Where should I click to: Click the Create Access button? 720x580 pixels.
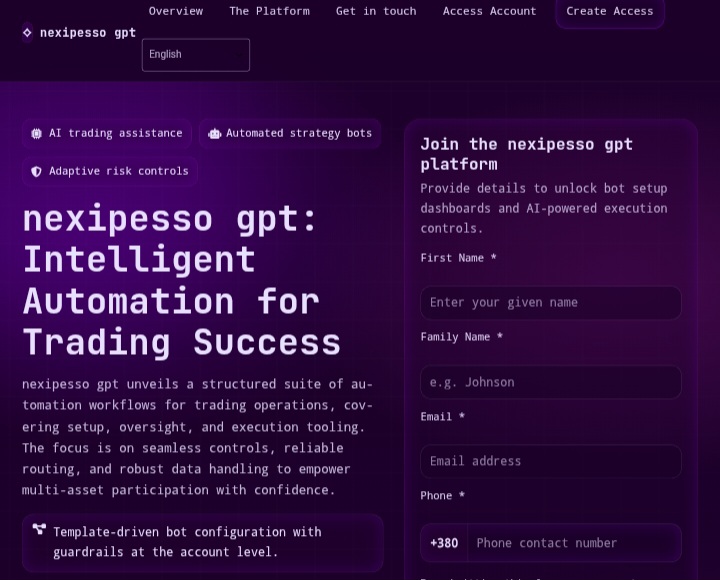610,12
